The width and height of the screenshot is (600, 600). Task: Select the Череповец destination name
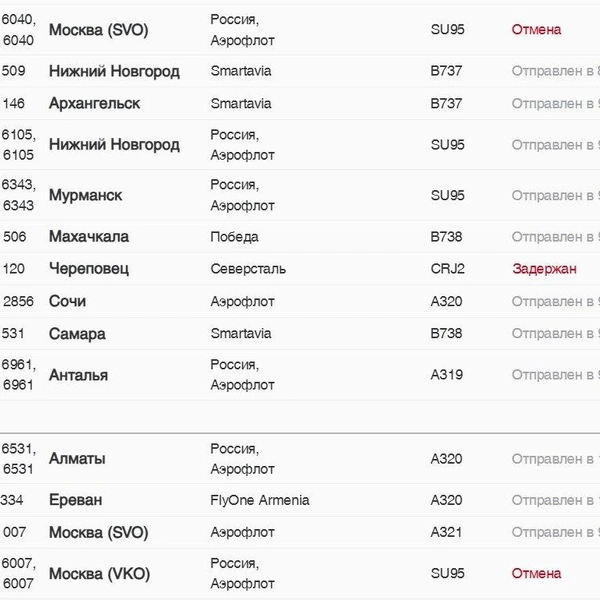[x=89, y=269]
